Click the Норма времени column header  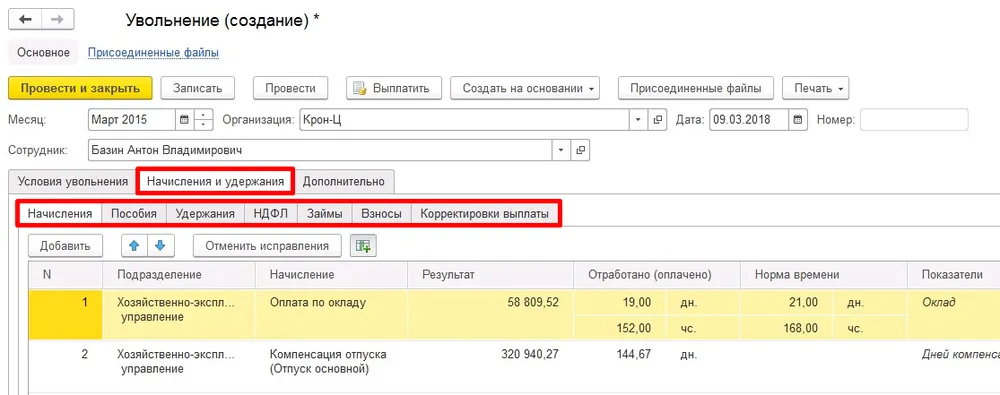823,274
